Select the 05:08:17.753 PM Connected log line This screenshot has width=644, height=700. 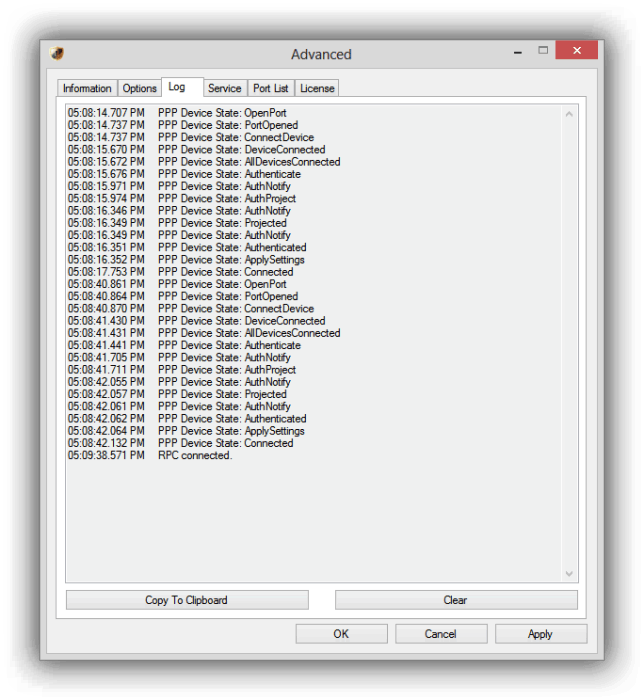tap(180, 272)
